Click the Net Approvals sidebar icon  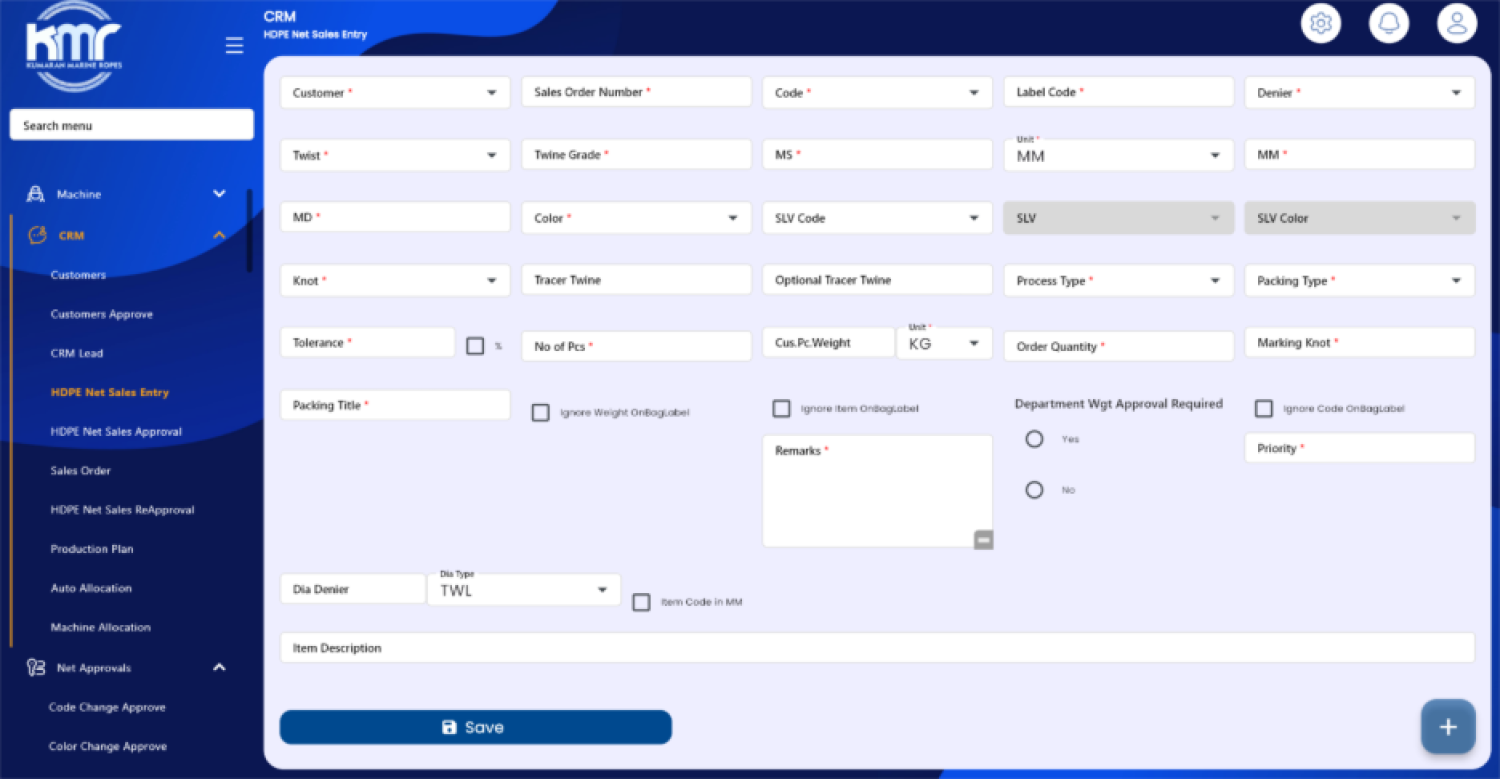[x=36, y=668]
